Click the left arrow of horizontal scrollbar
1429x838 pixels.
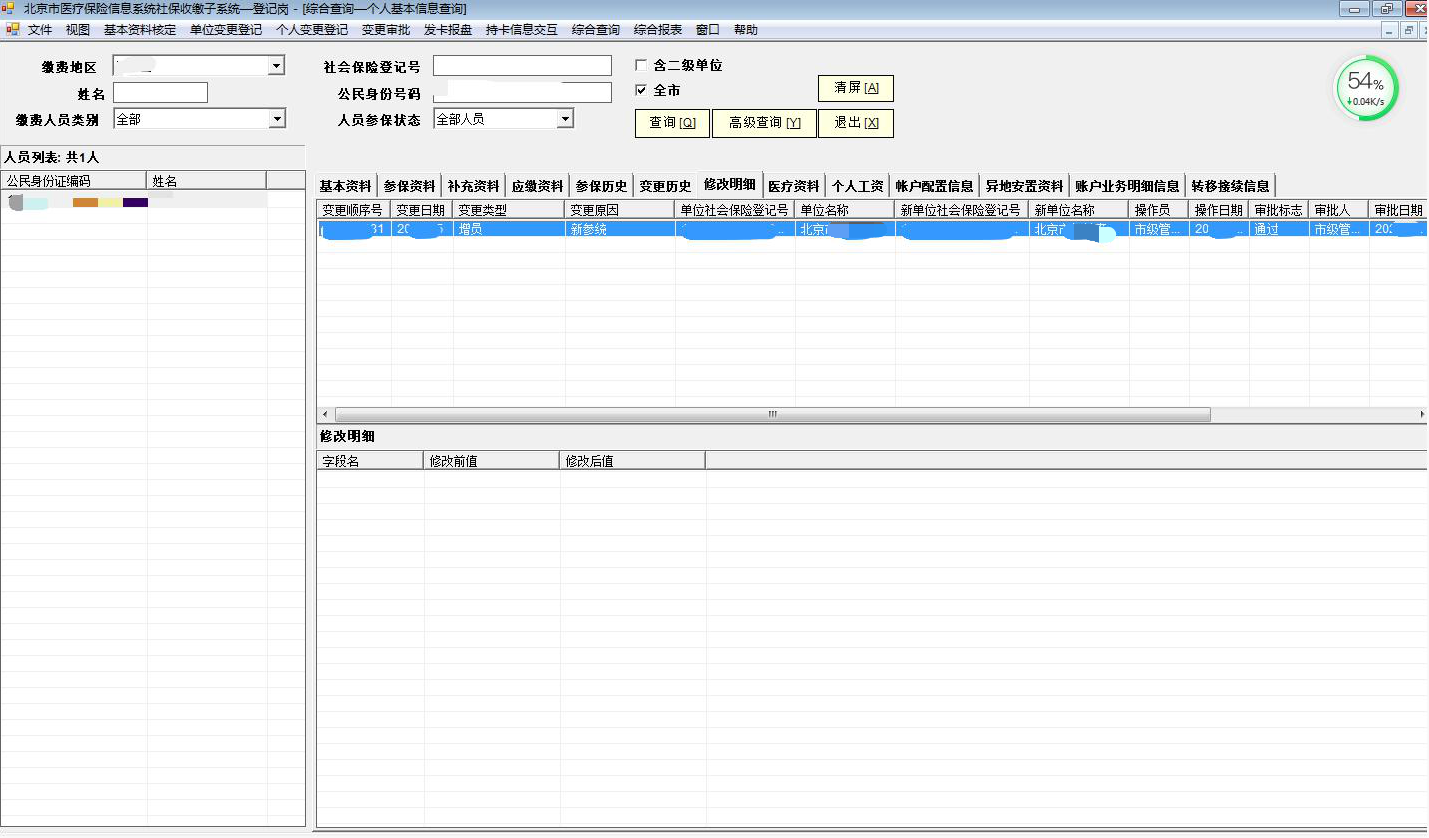coord(324,414)
